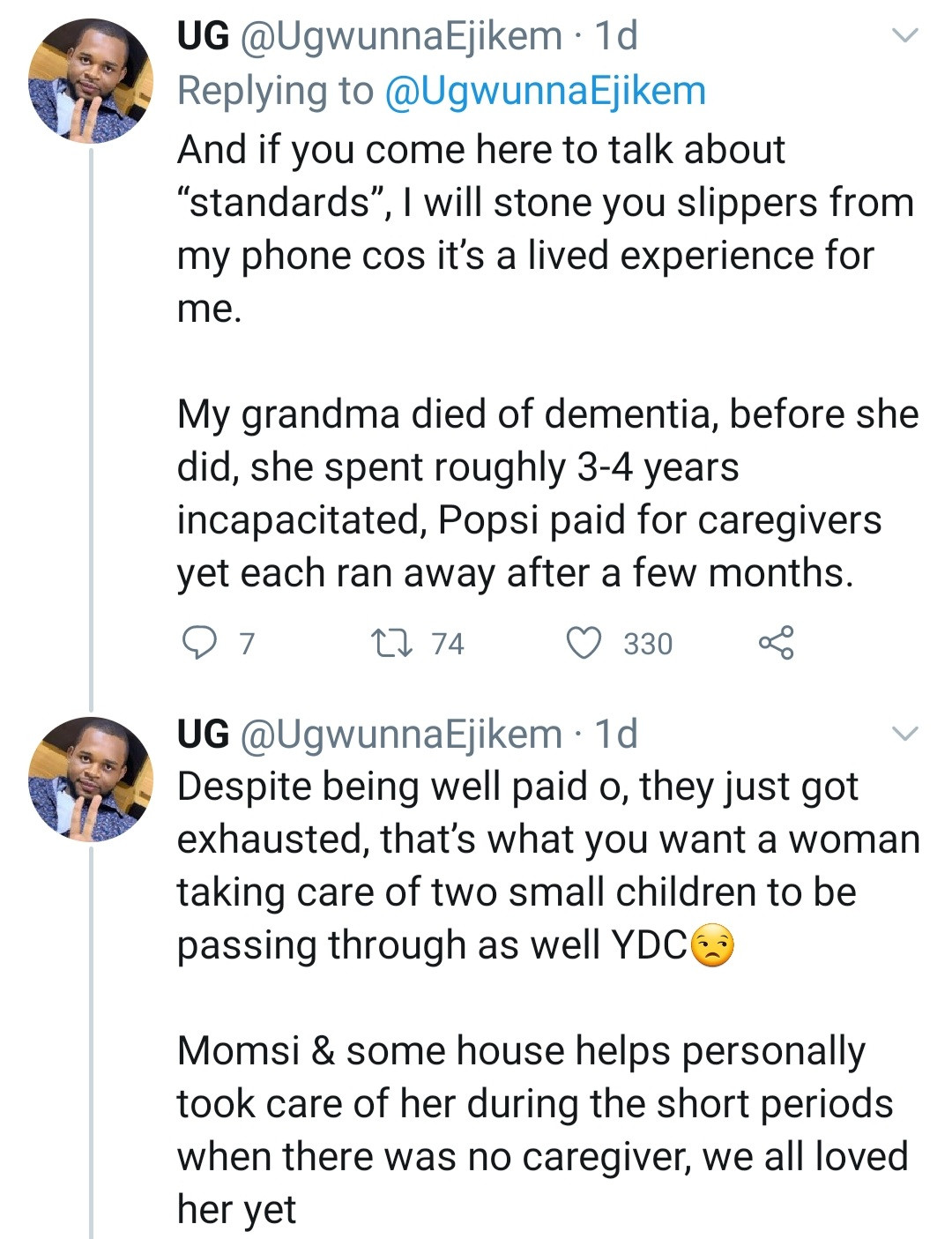The image size is (952, 1239).
Task: Select the gray @UgwunnaEjikem handle in first header
Action: coord(401,36)
